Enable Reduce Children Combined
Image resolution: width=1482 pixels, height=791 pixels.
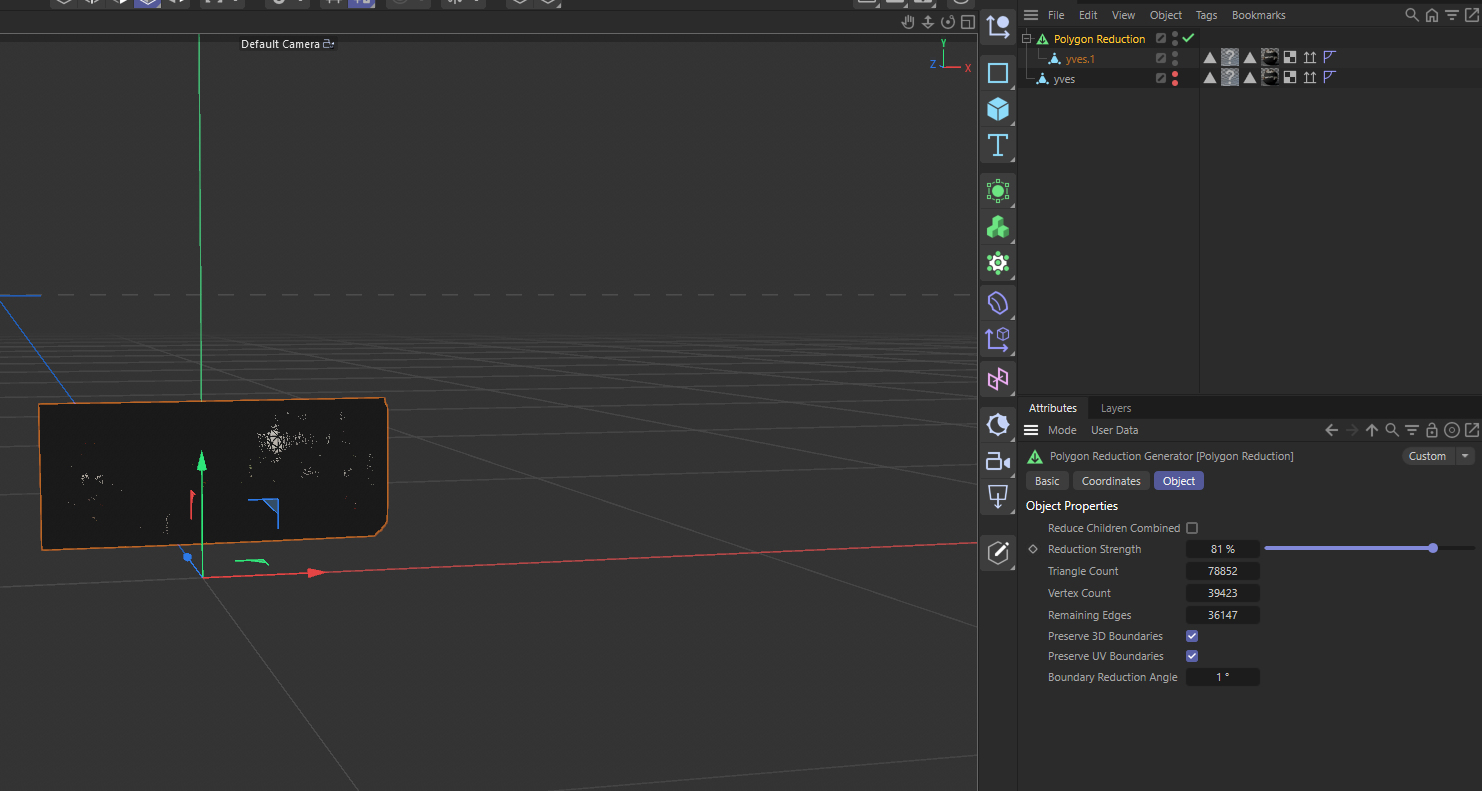click(1192, 527)
